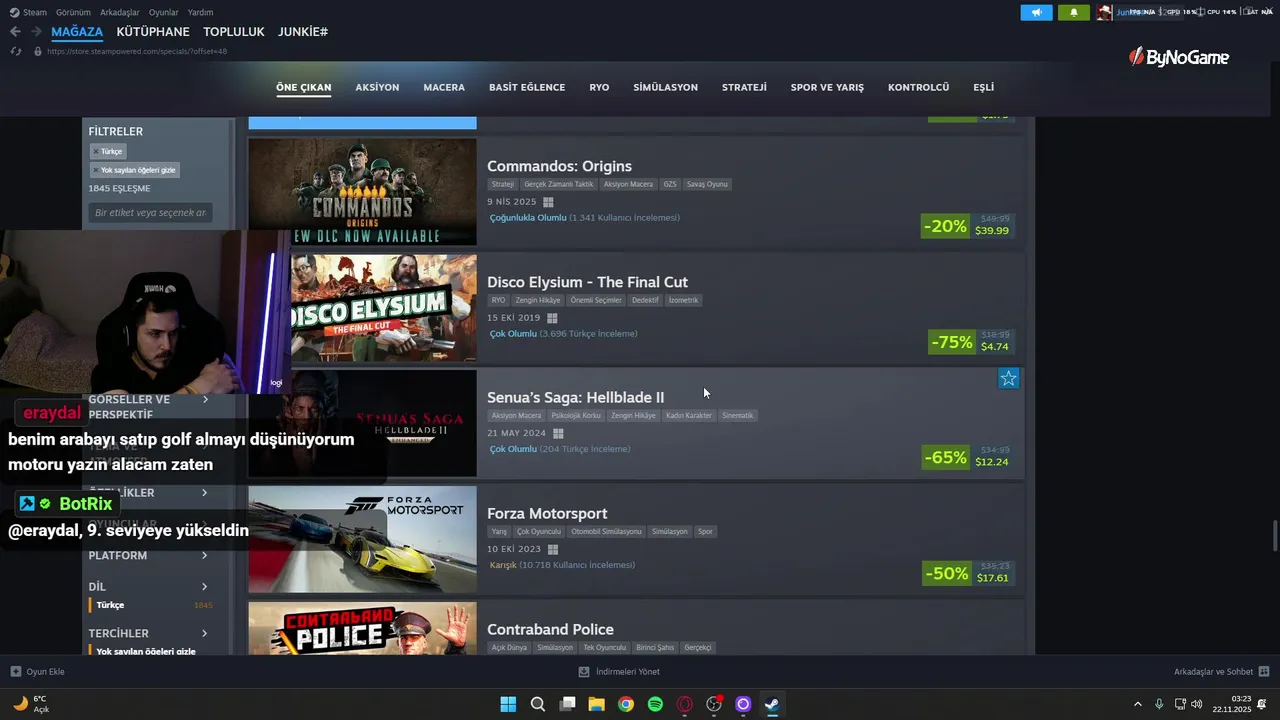Screen dimensions: 1280x720
Task: Click the Steam logo menu
Action: coord(28,12)
